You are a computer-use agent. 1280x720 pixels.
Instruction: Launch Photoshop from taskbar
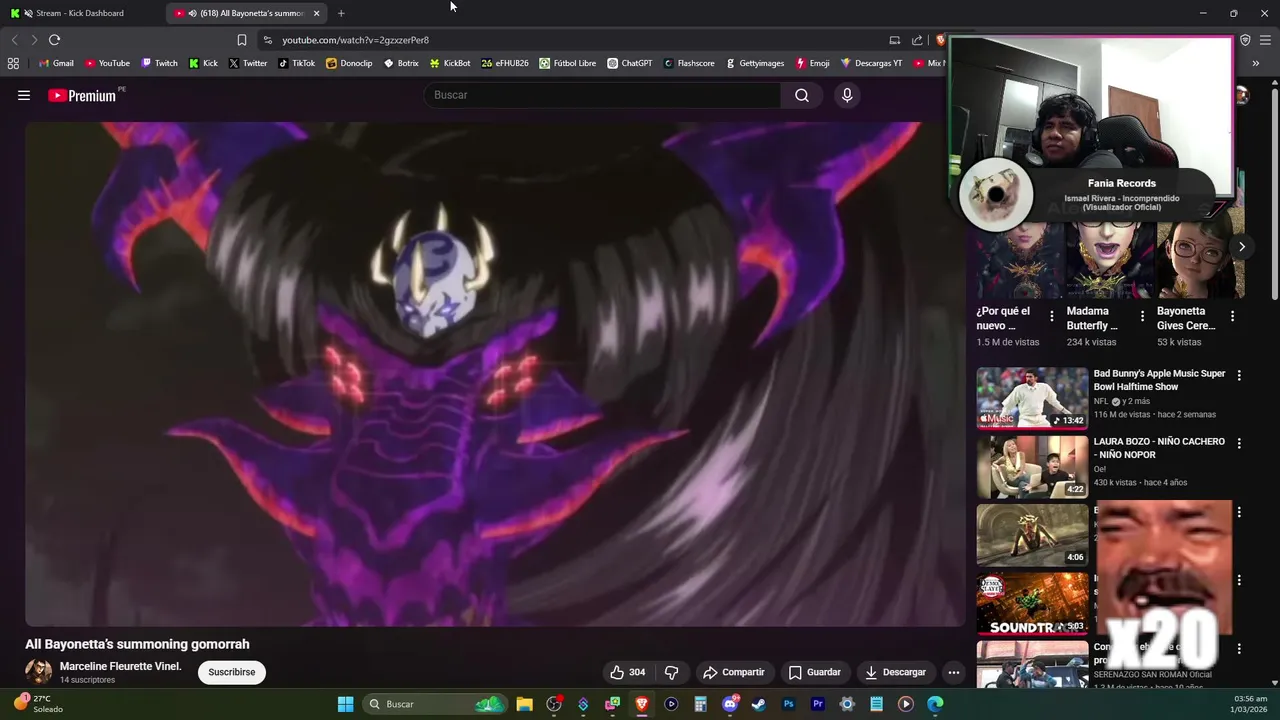(x=788, y=704)
